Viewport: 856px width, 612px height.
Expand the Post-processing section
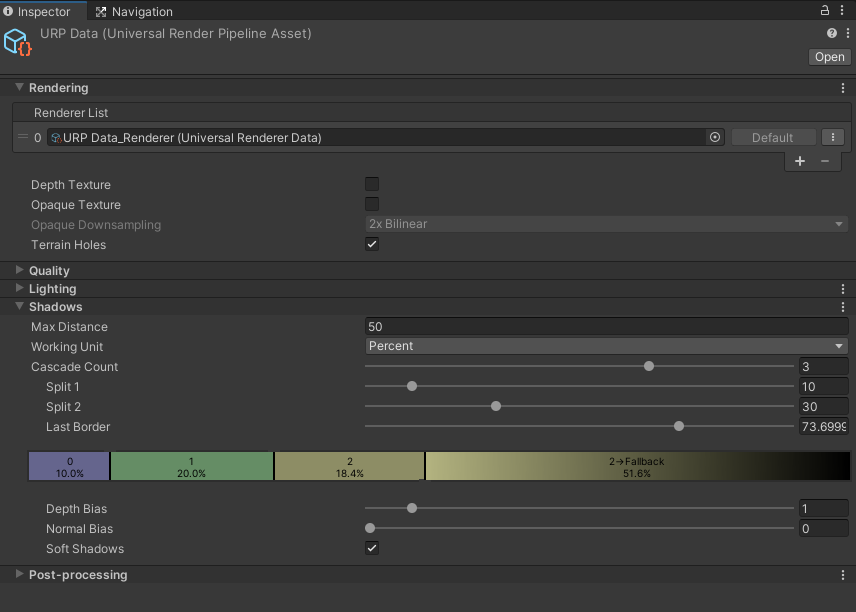[77, 575]
